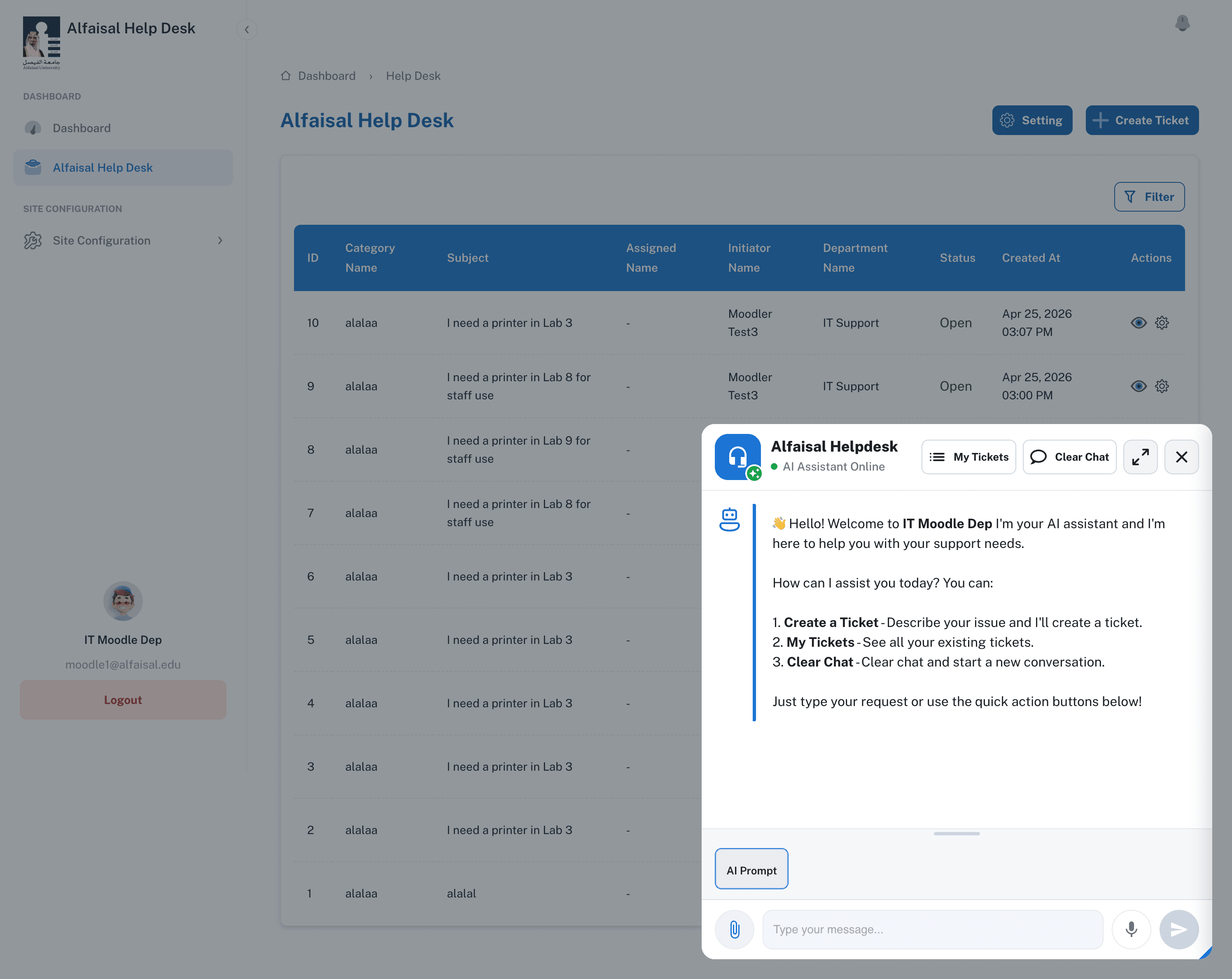Expand the chat window to fullscreen
1232x979 pixels.
click(1140, 457)
